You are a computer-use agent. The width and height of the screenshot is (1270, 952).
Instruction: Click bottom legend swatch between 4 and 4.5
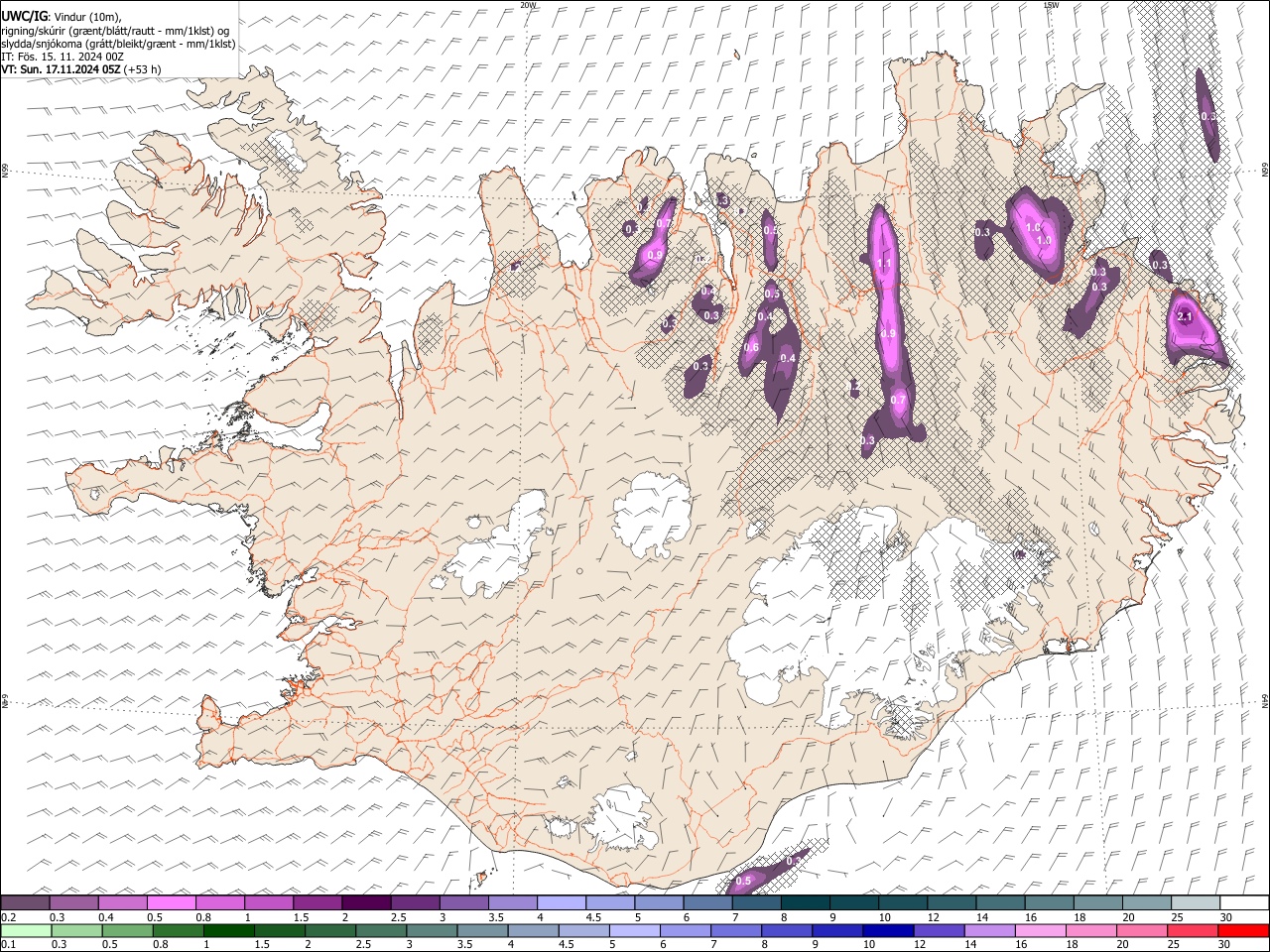coord(532,930)
